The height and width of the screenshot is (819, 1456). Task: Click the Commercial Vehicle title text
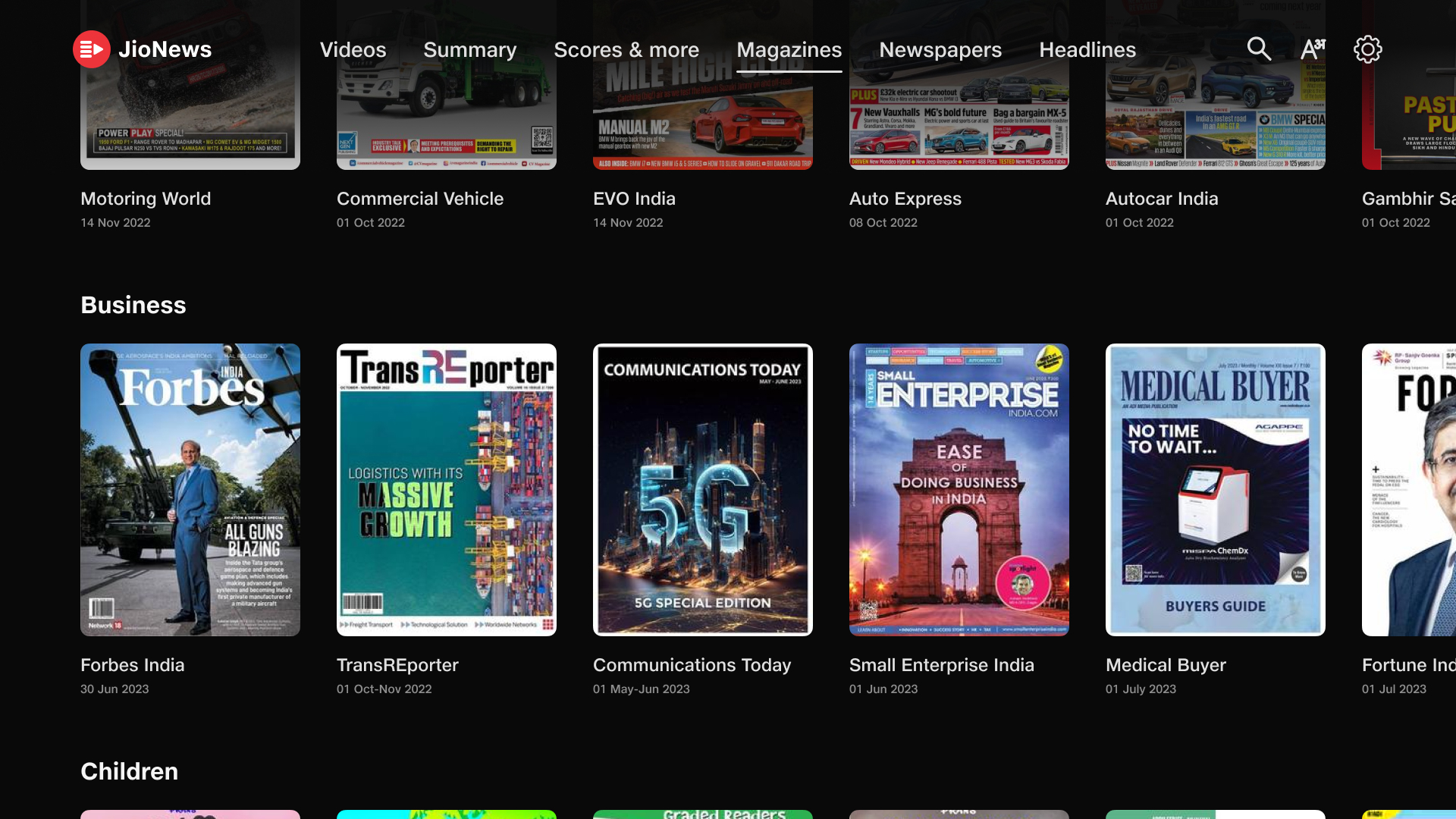420,199
